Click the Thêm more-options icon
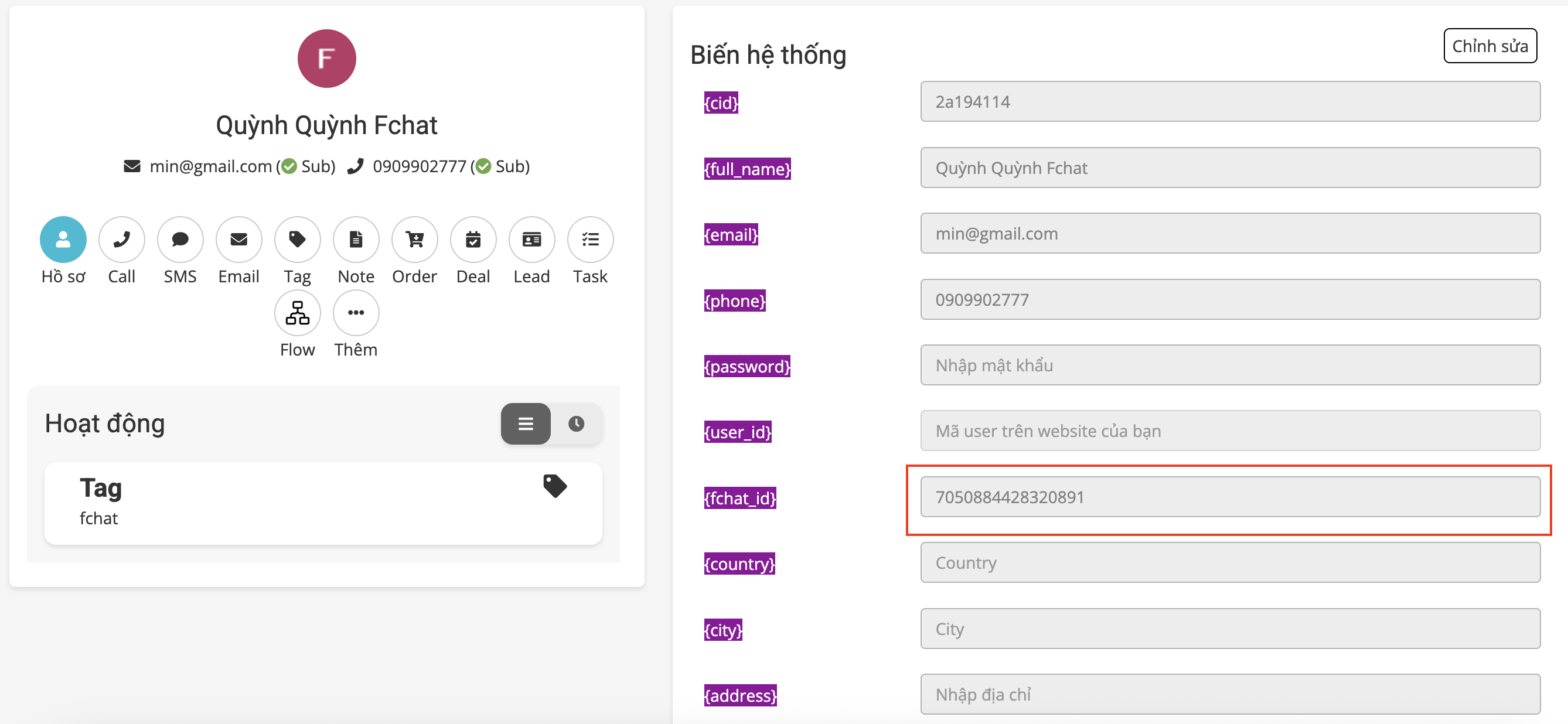 tap(356, 313)
